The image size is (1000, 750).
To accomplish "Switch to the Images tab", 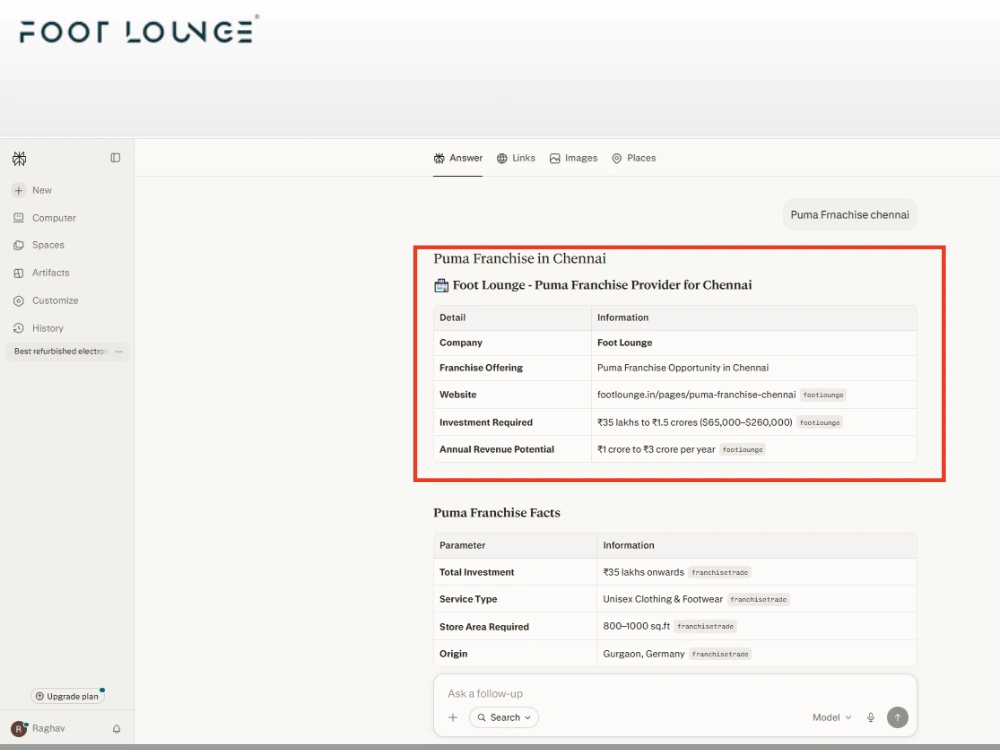I will pos(573,158).
